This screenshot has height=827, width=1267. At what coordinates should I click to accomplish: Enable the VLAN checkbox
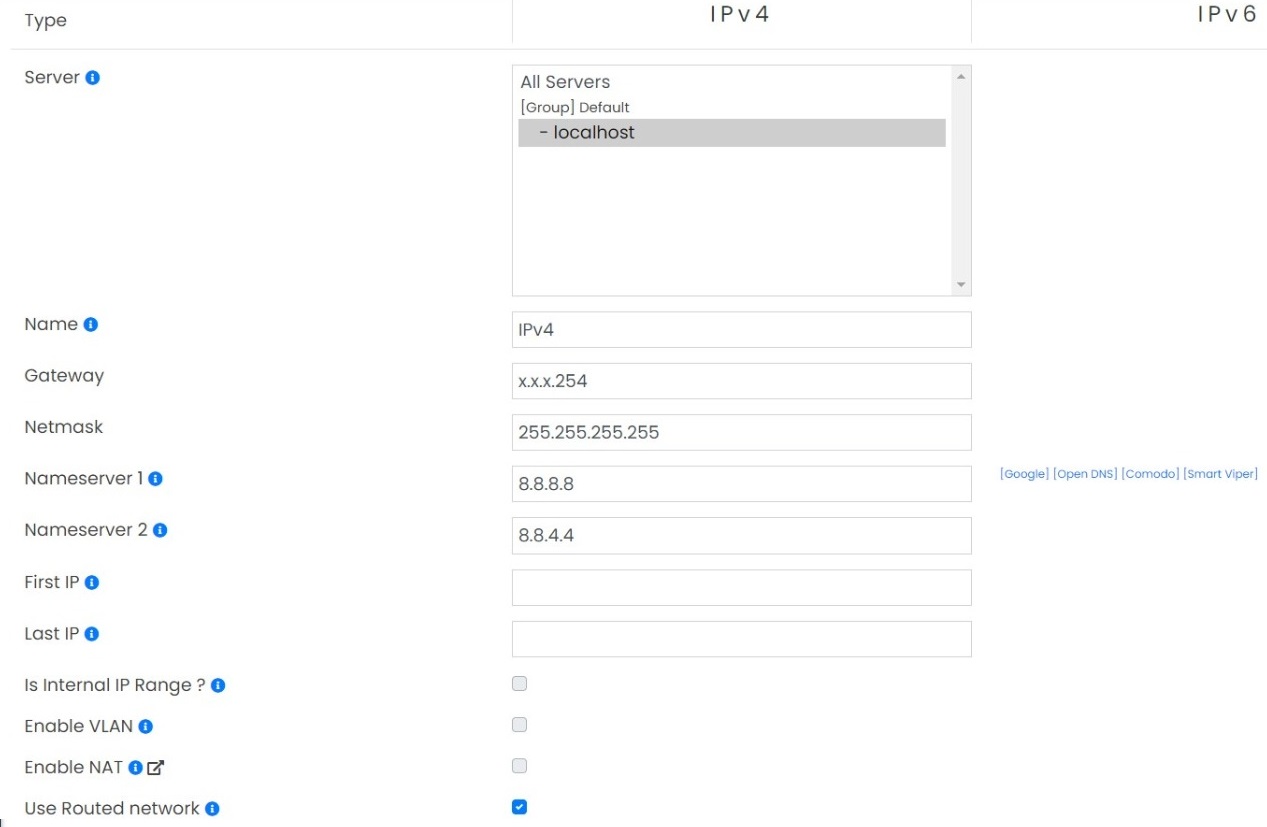coord(519,724)
